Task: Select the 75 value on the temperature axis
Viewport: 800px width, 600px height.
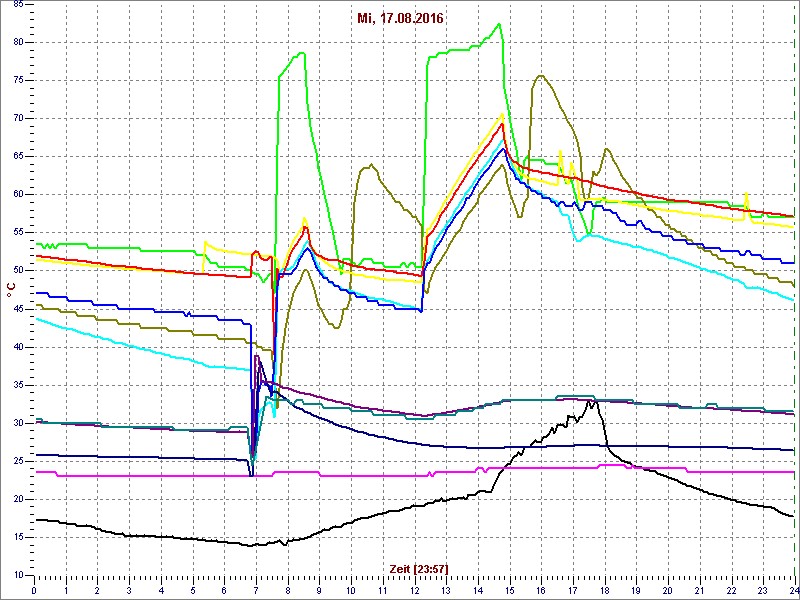Action: click(x=17, y=81)
